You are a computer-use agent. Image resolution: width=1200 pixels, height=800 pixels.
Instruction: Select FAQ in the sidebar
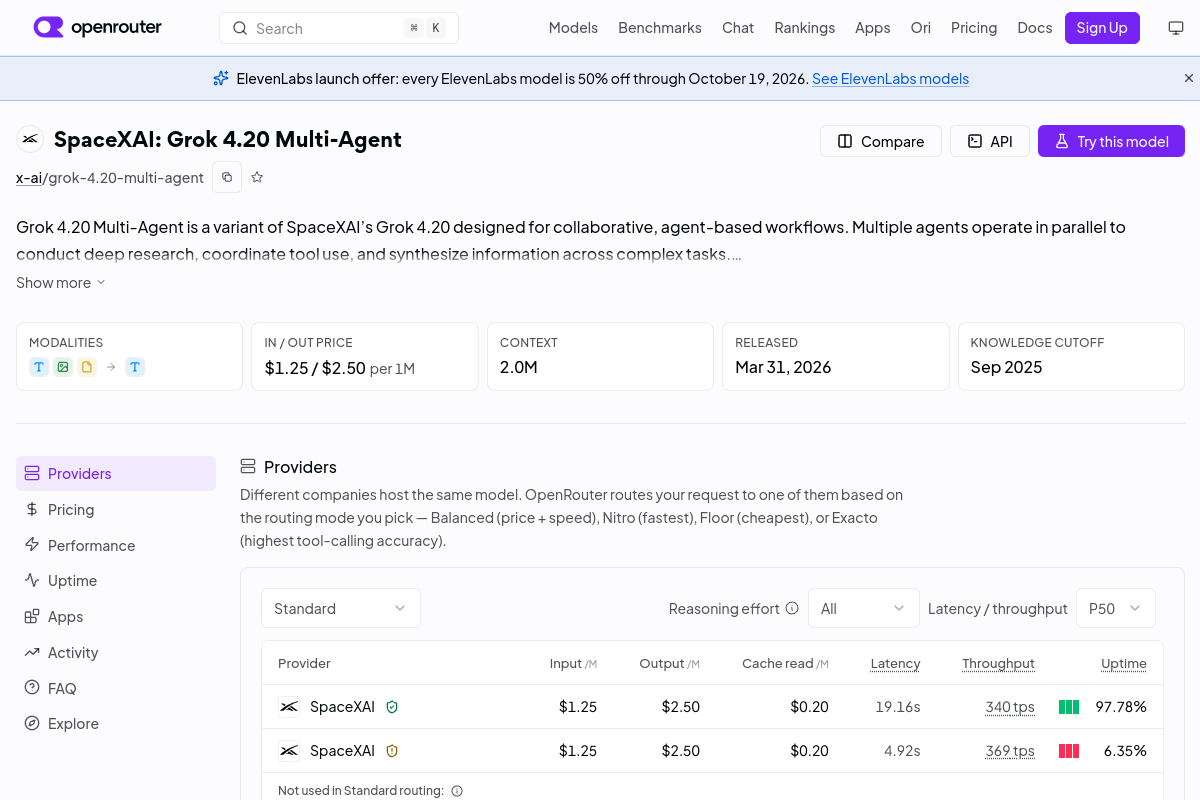click(116, 689)
